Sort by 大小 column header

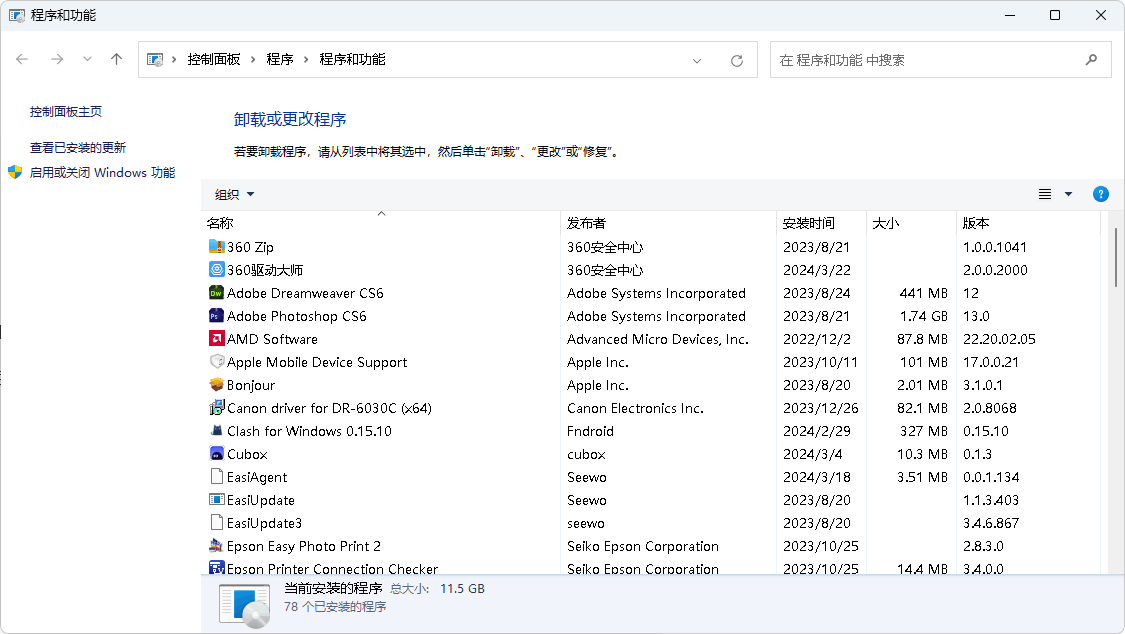911,223
